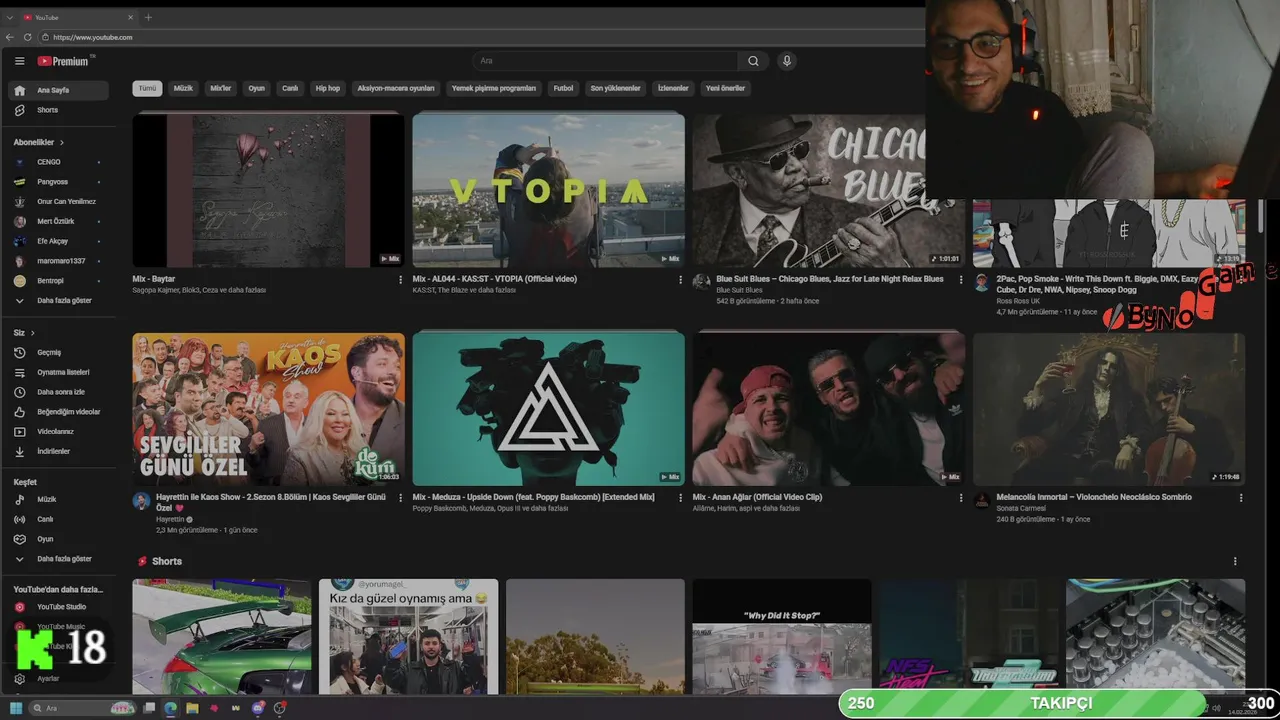Start voice search with microphone icon
Viewport: 1280px width, 720px height.
point(787,61)
